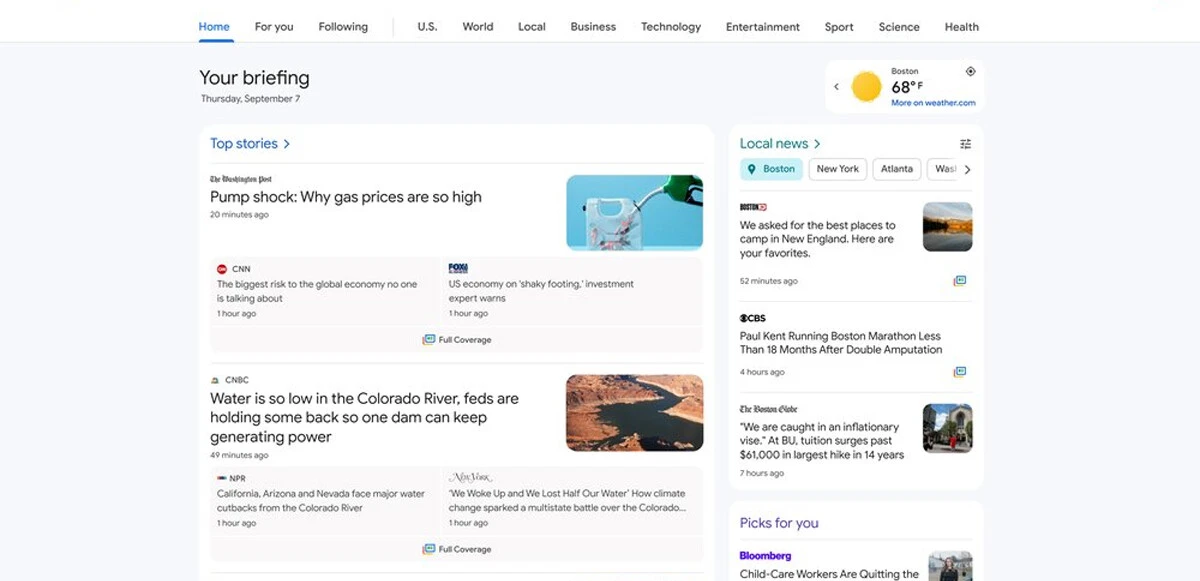Open Full Coverage for gas prices story
The height and width of the screenshot is (581, 1200).
tap(457, 340)
